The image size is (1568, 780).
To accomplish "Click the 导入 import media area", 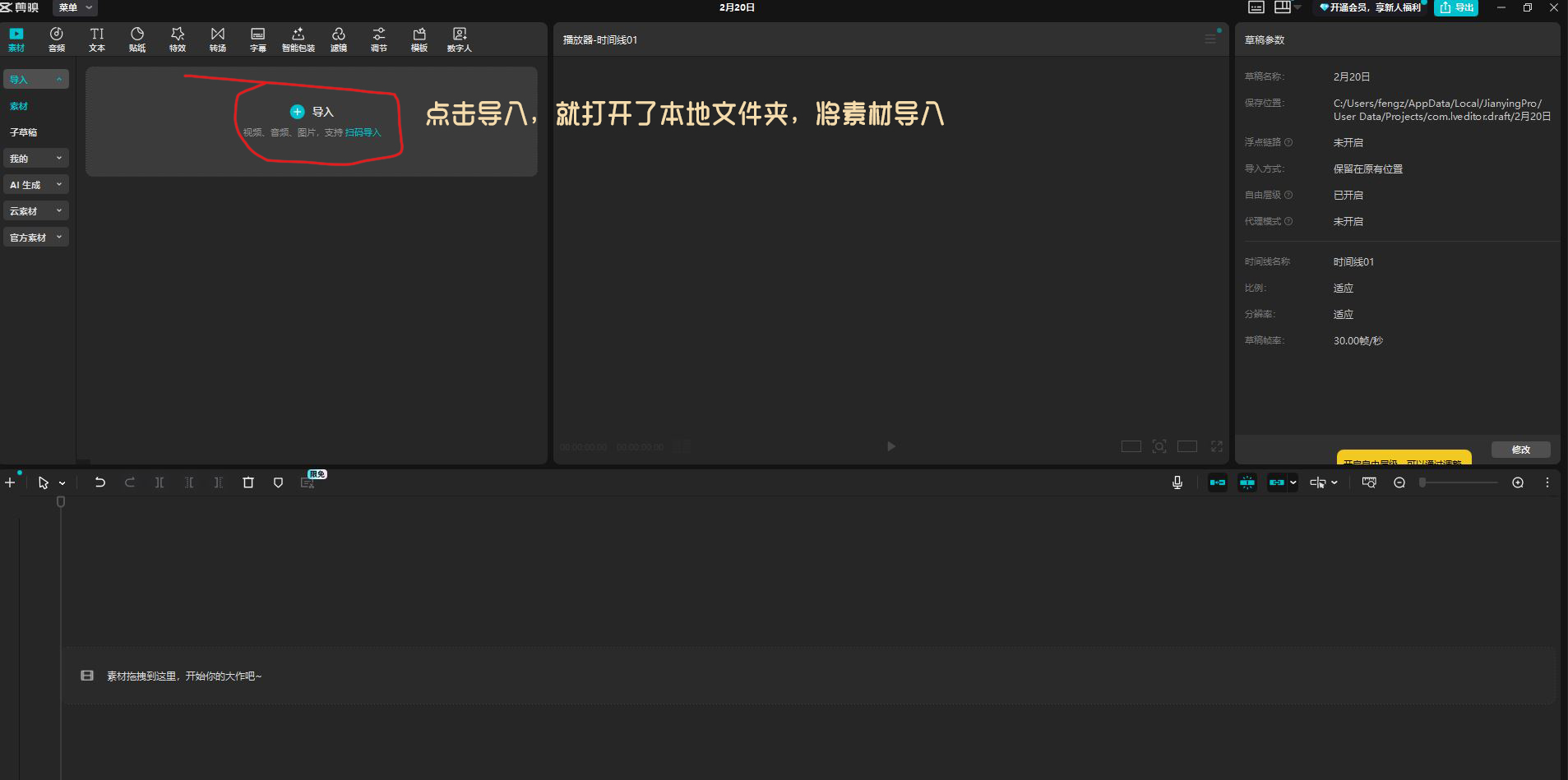I will coord(311,111).
